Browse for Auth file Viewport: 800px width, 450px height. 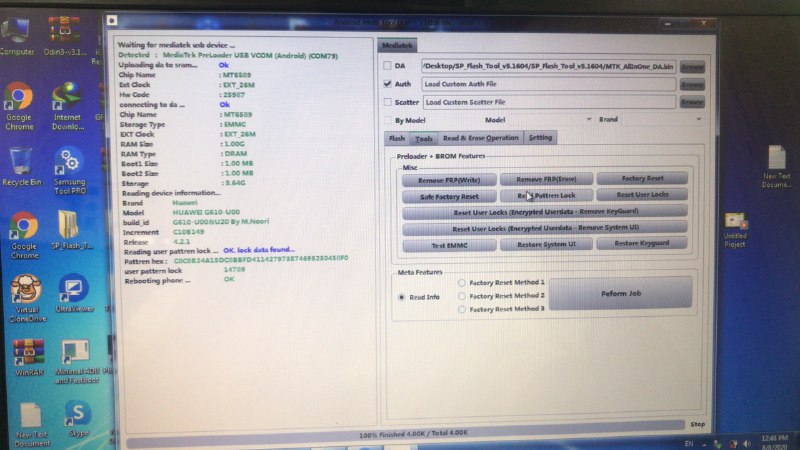click(692, 85)
